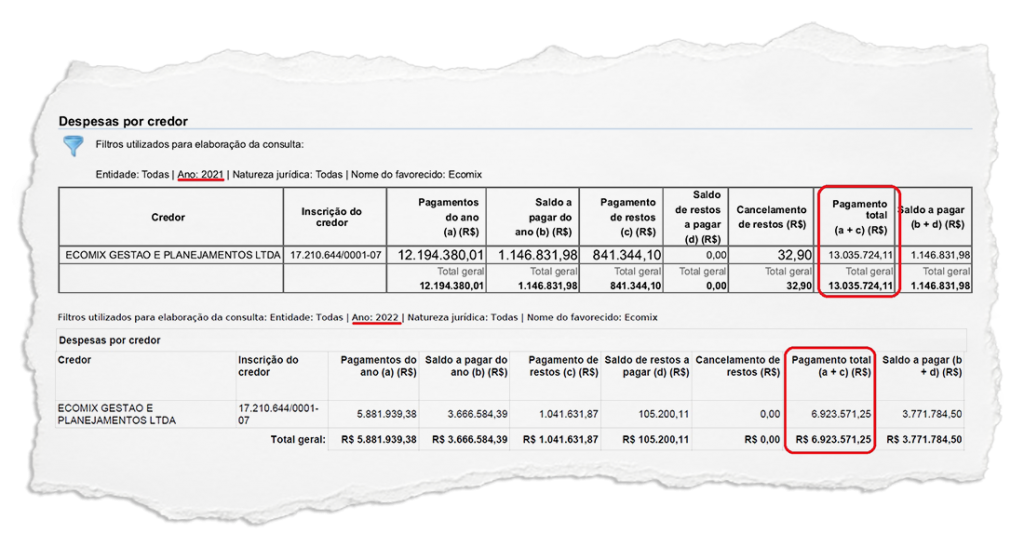Click bold 'R$ 105.200,11' total in 2022 table
Image resolution: width=1024 pixels, height=533 pixels.
coord(656,440)
